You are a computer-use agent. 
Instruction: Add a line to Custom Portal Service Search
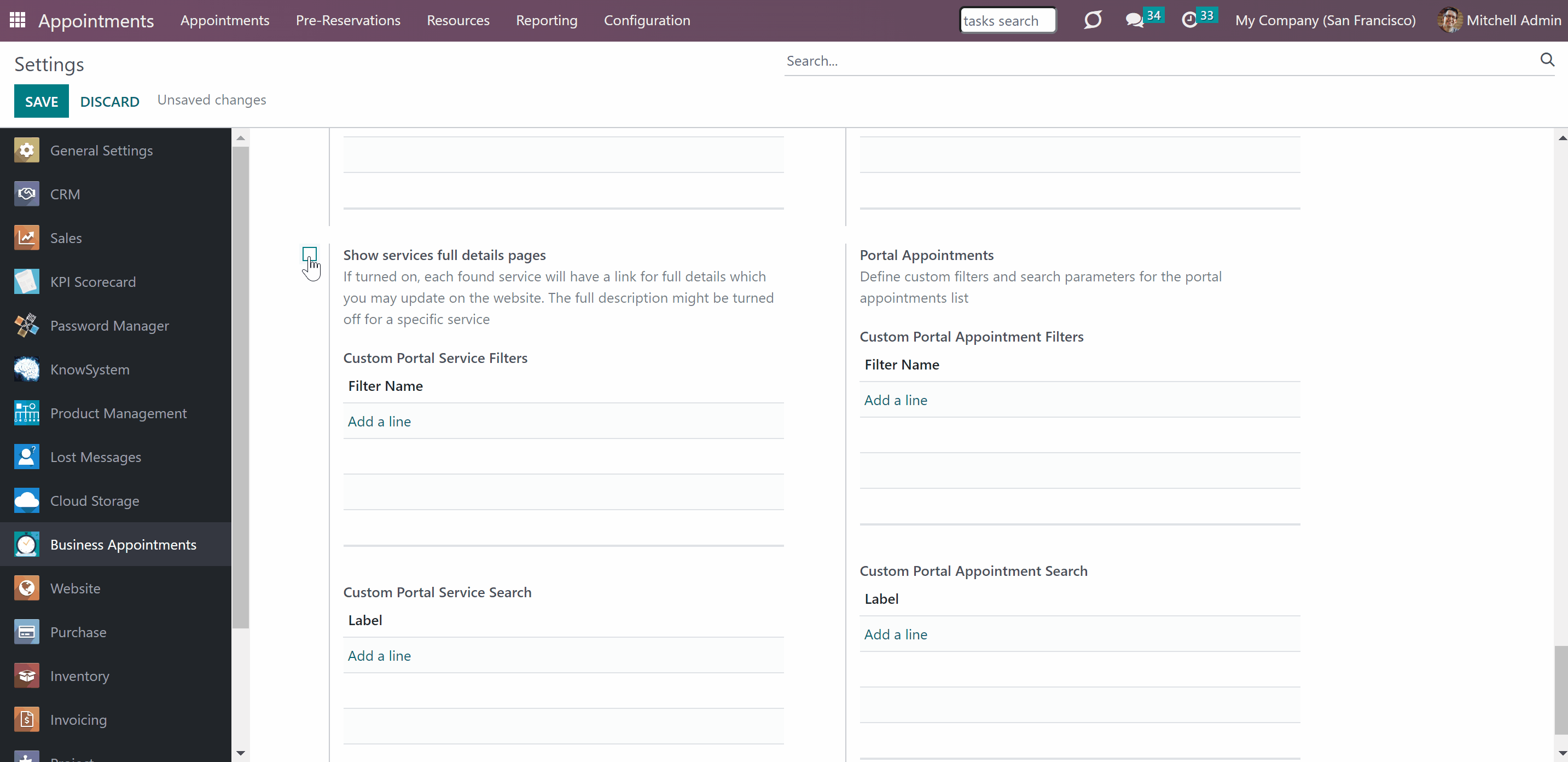tap(379, 656)
